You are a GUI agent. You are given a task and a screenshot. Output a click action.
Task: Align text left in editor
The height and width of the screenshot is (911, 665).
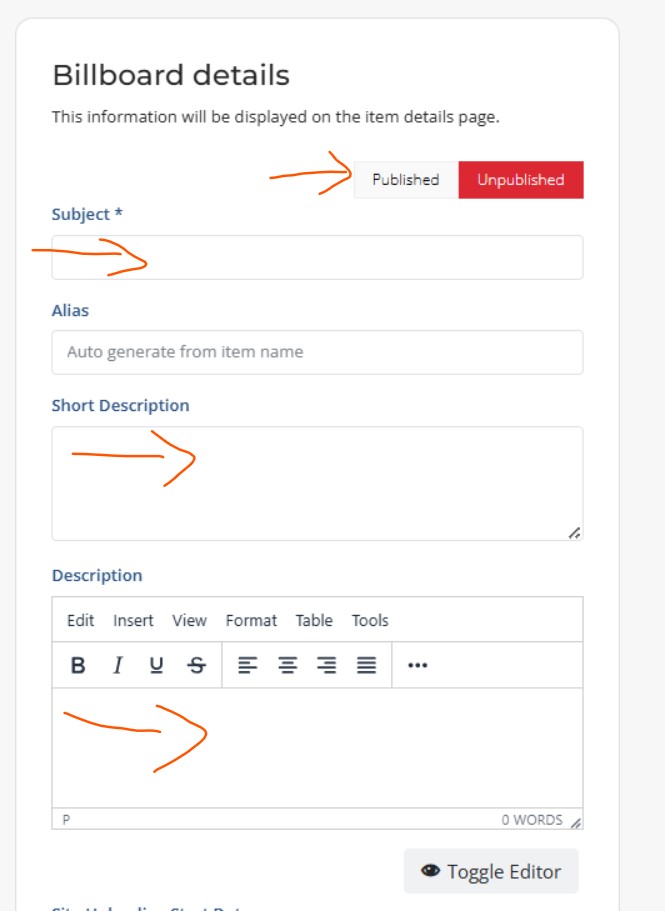click(x=247, y=665)
